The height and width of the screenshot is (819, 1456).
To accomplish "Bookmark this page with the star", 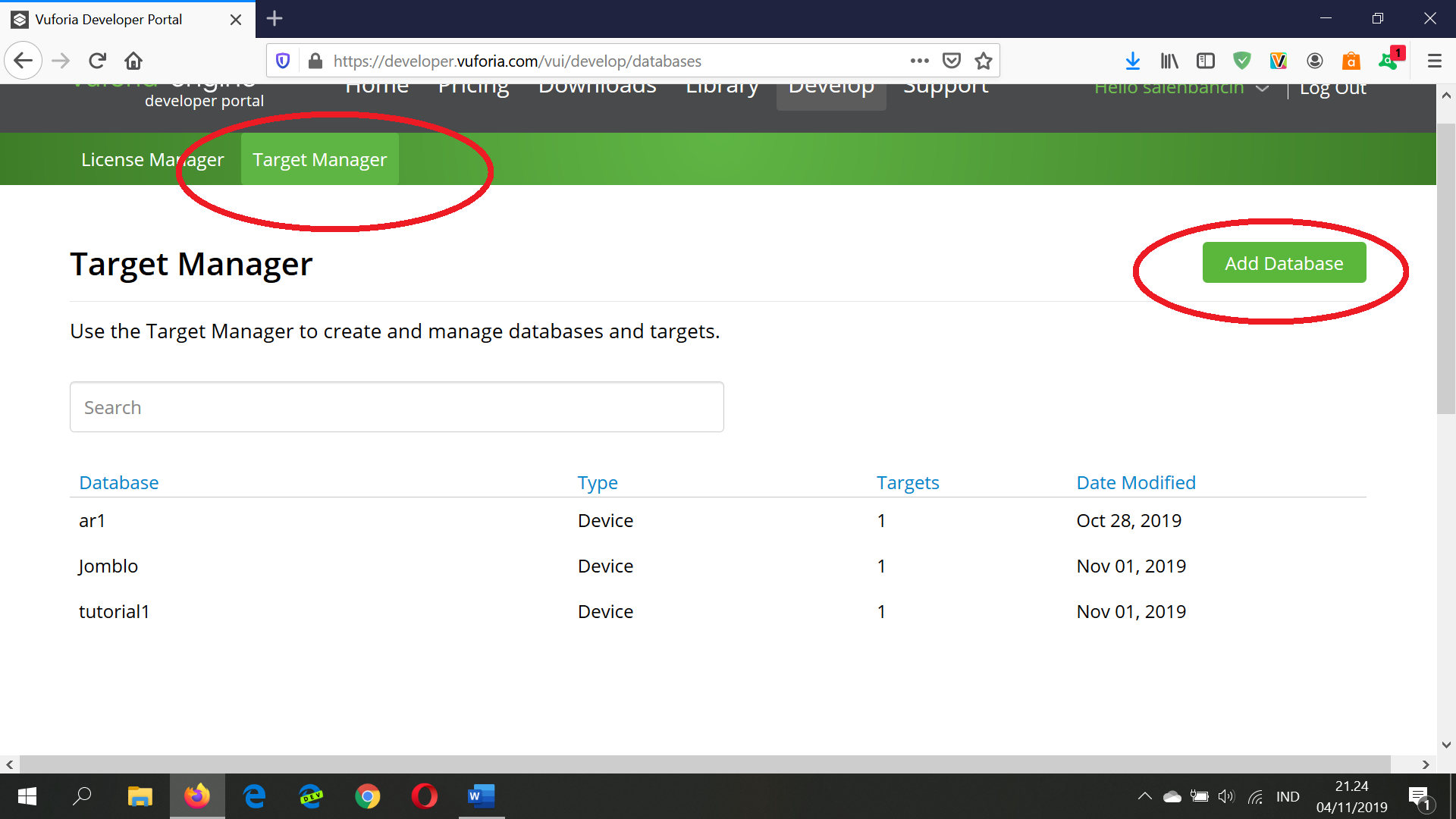I will [984, 61].
